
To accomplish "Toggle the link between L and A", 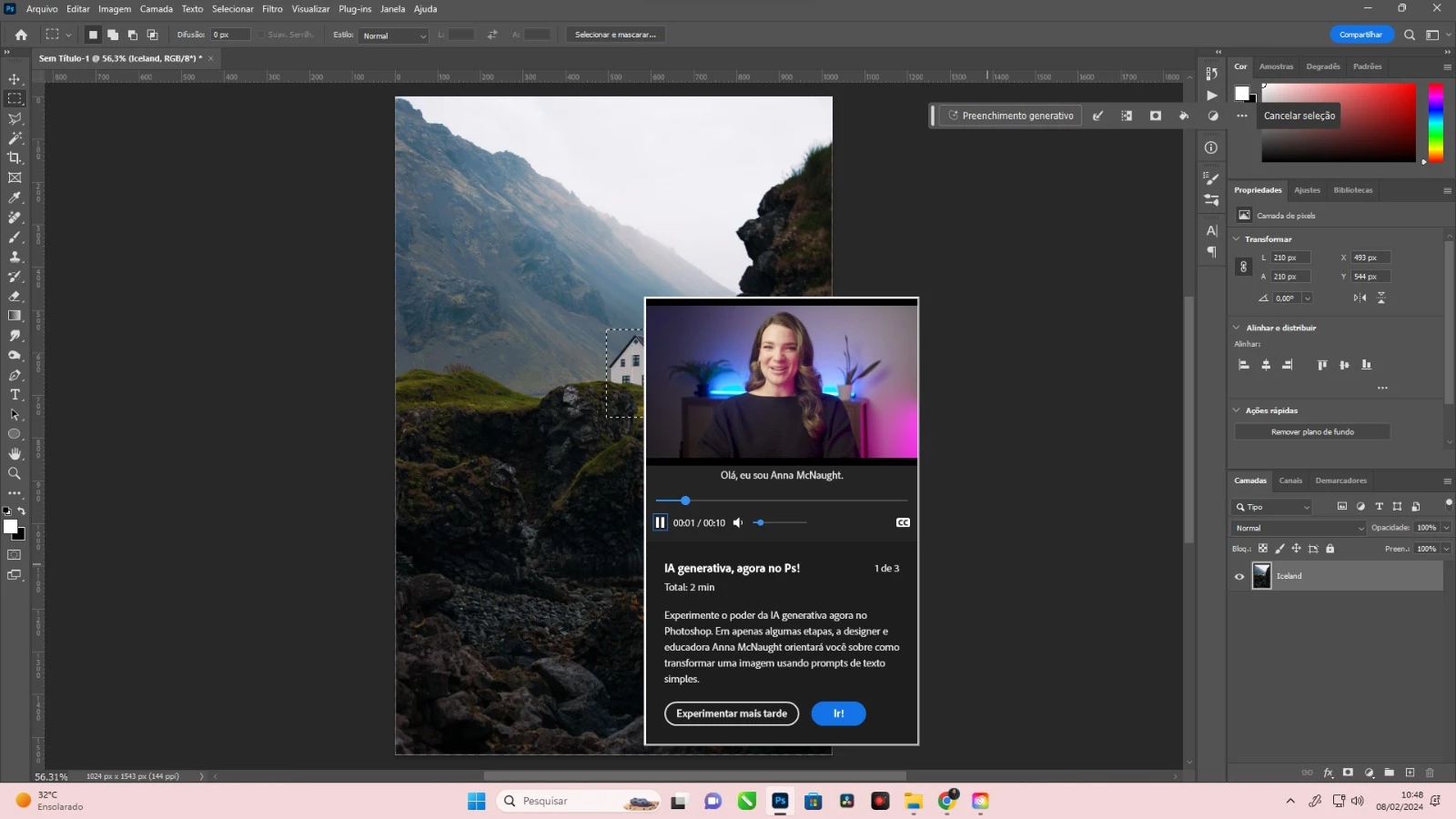I will coord(1244,267).
